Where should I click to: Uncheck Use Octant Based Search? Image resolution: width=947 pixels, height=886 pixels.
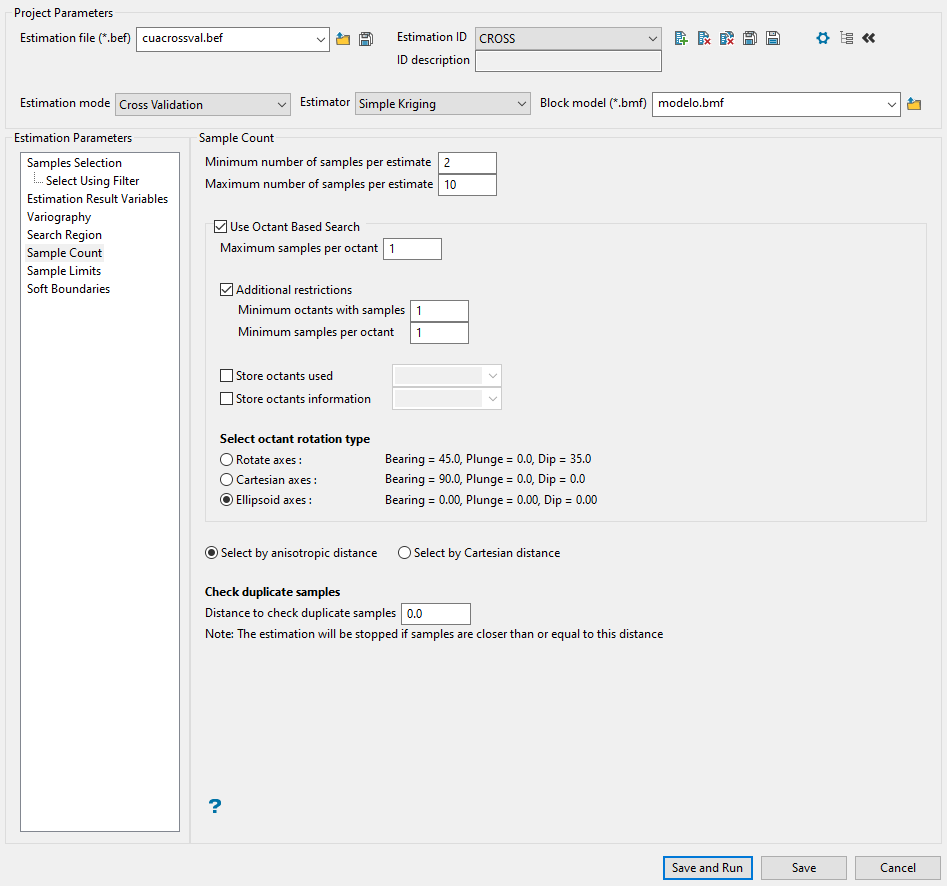click(221, 227)
